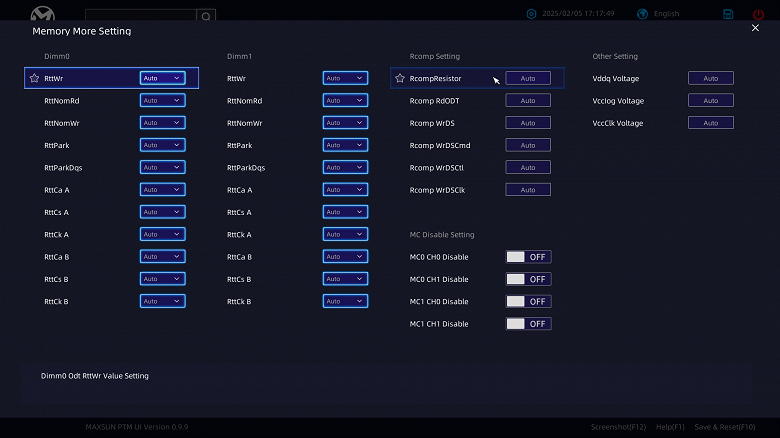
Task: Toggle MC1 CH1 Disable switch
Action: 528,324
